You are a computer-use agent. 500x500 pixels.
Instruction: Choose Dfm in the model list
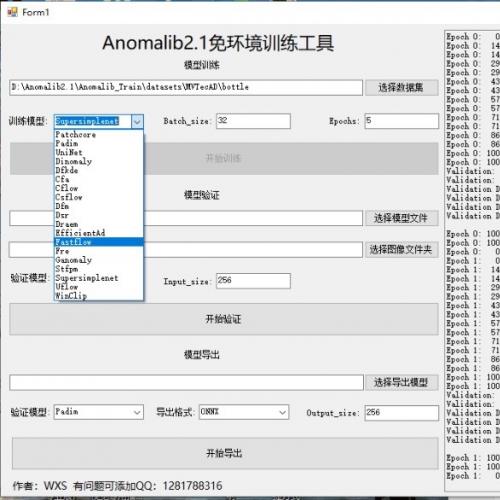tap(99, 206)
